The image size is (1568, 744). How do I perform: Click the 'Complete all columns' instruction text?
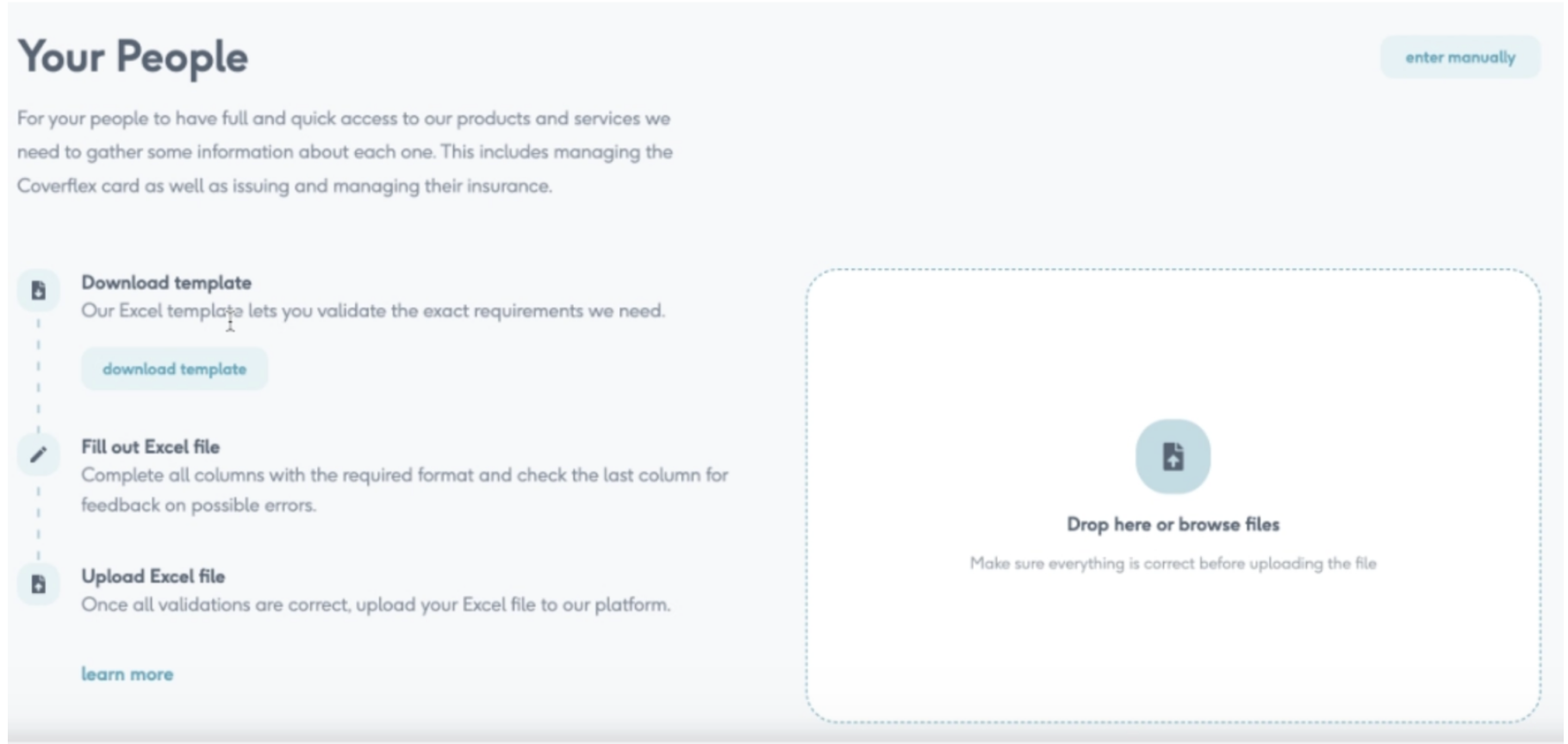(x=404, y=490)
